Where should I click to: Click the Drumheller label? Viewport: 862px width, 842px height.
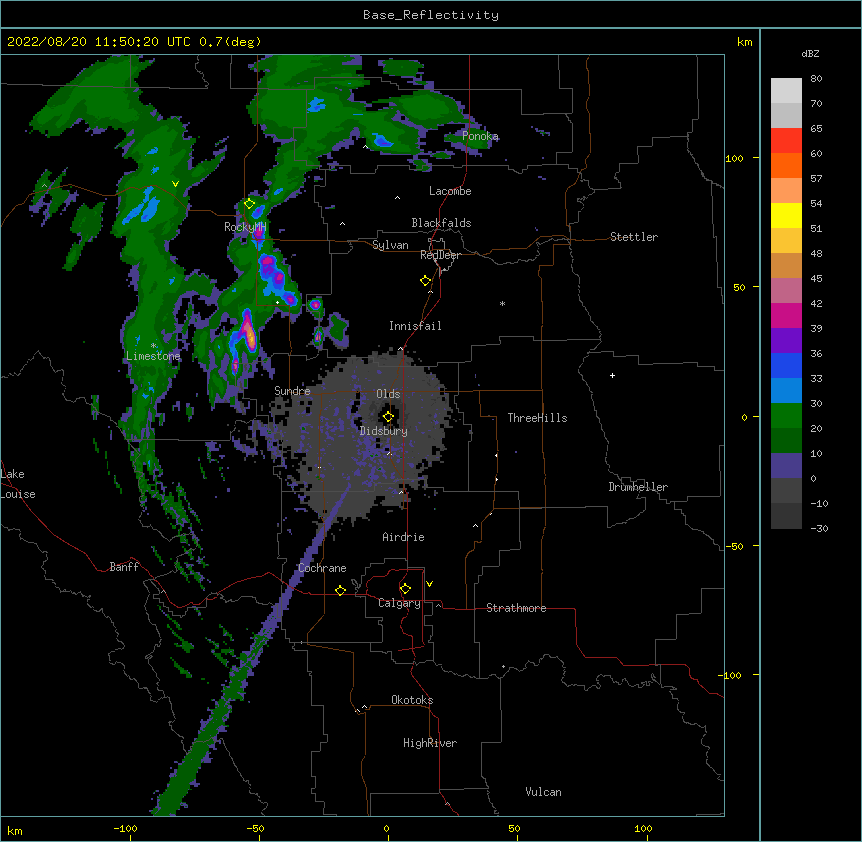[638, 487]
